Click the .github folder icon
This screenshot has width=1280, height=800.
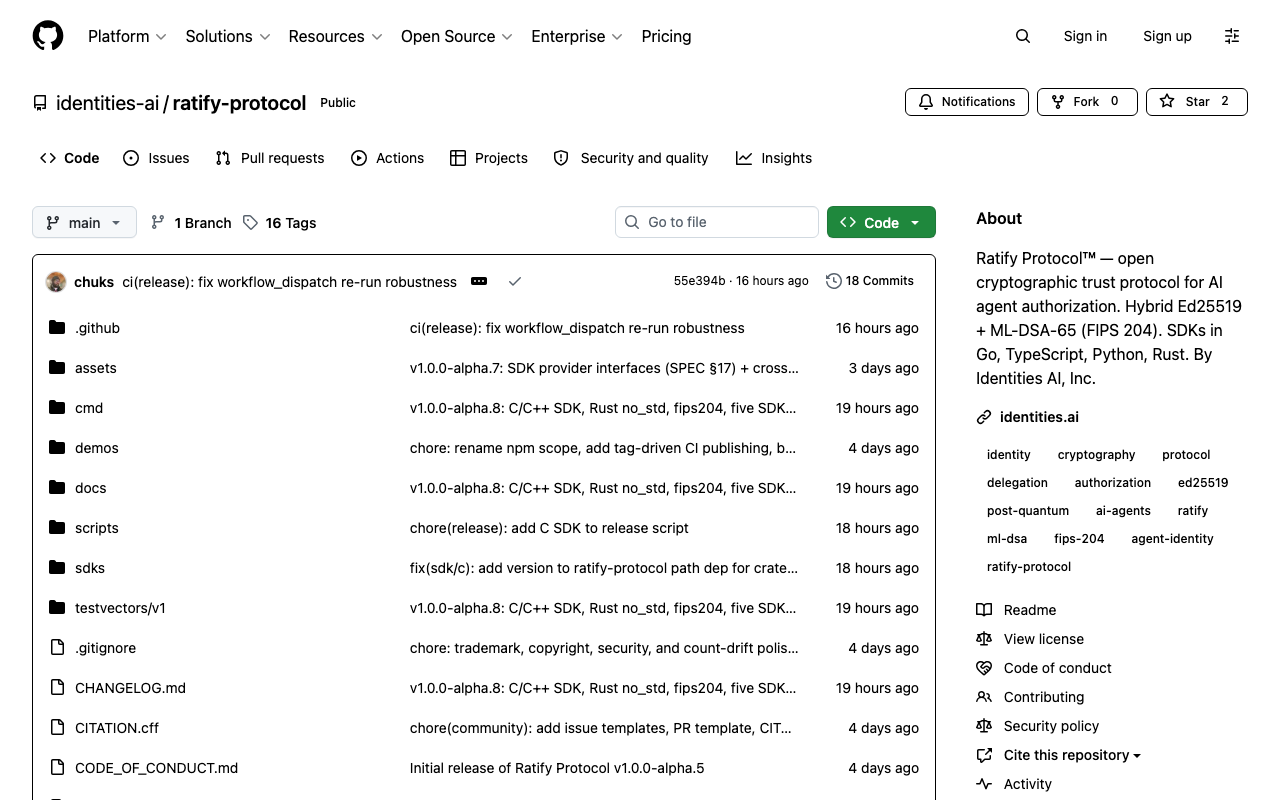[57, 327]
